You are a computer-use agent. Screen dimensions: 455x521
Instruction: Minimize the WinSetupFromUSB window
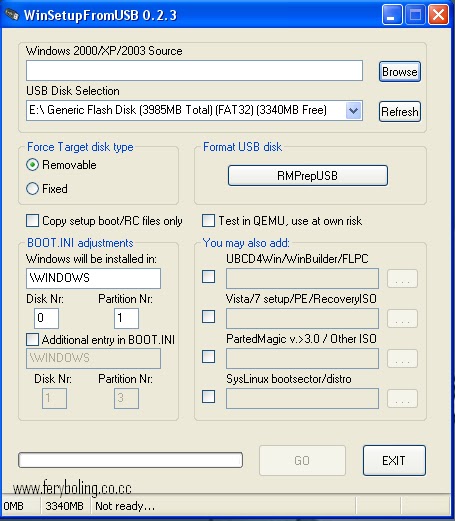[x=392, y=15]
